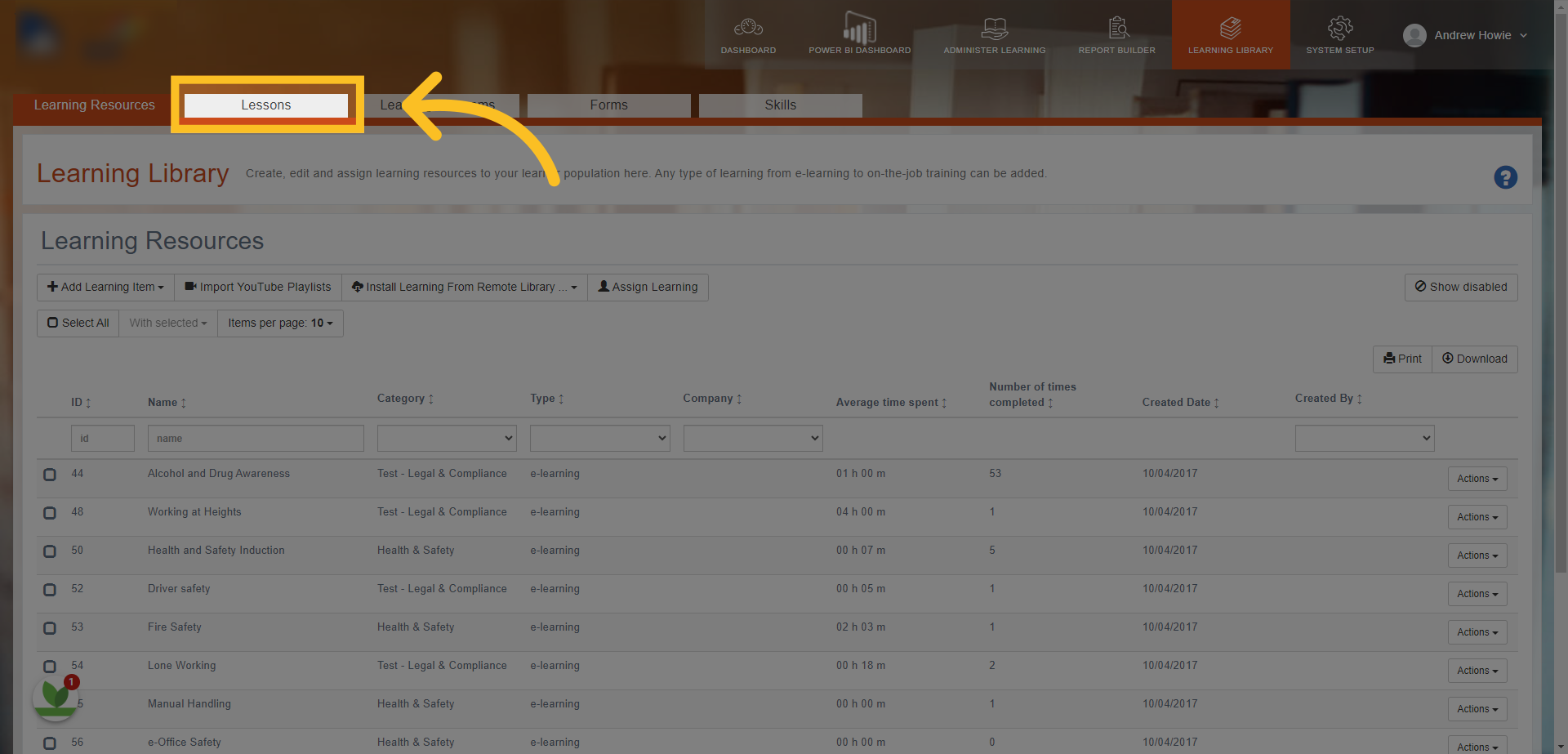1568x754 pixels.
Task: Sort by Average time spent column
Action: point(891,402)
